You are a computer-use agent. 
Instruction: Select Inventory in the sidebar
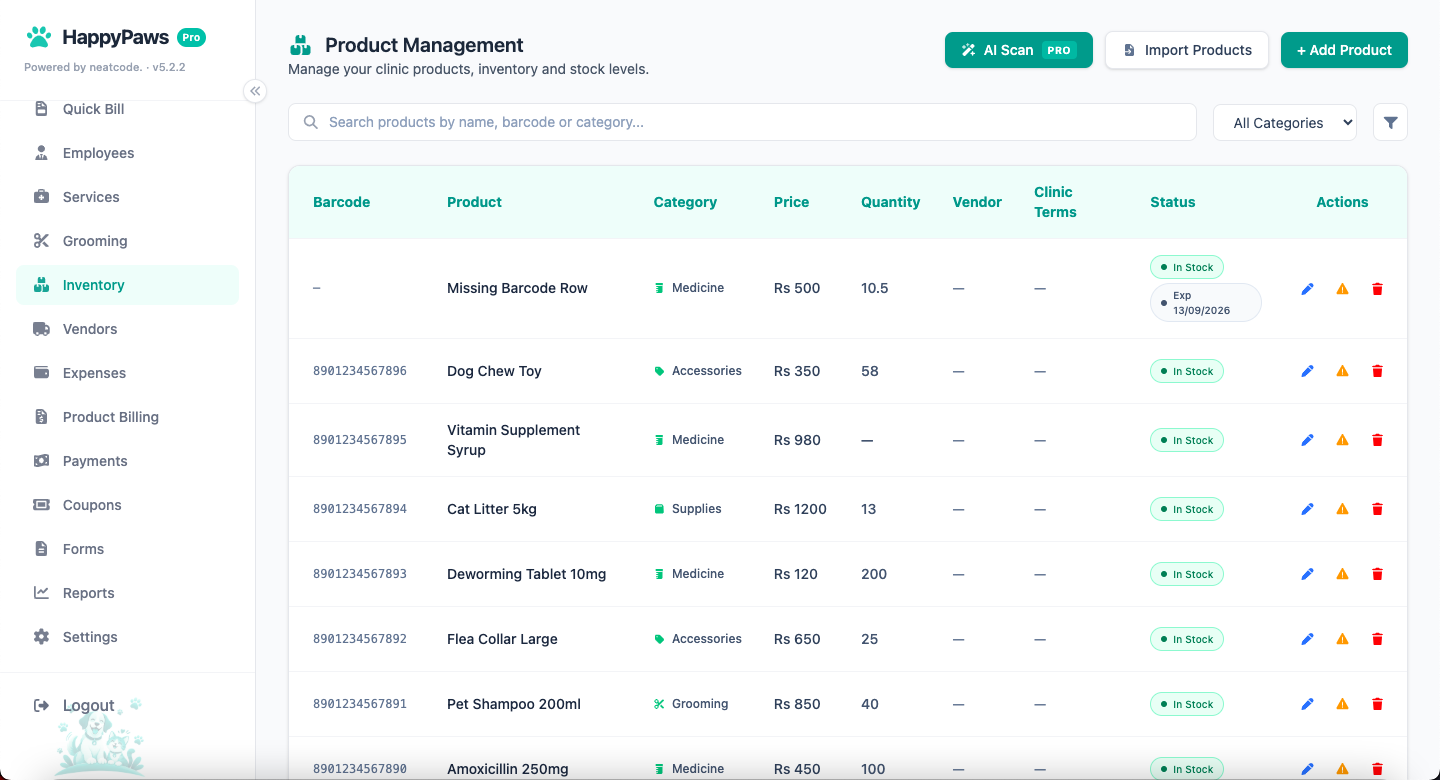(128, 285)
